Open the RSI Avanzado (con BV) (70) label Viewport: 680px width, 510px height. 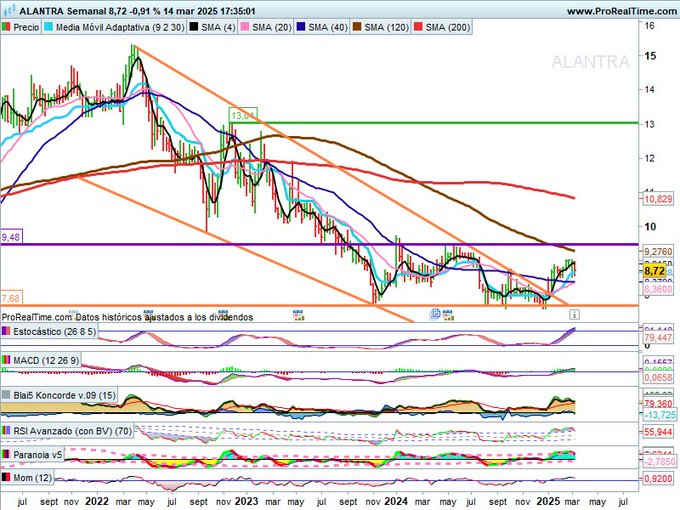tap(72, 431)
